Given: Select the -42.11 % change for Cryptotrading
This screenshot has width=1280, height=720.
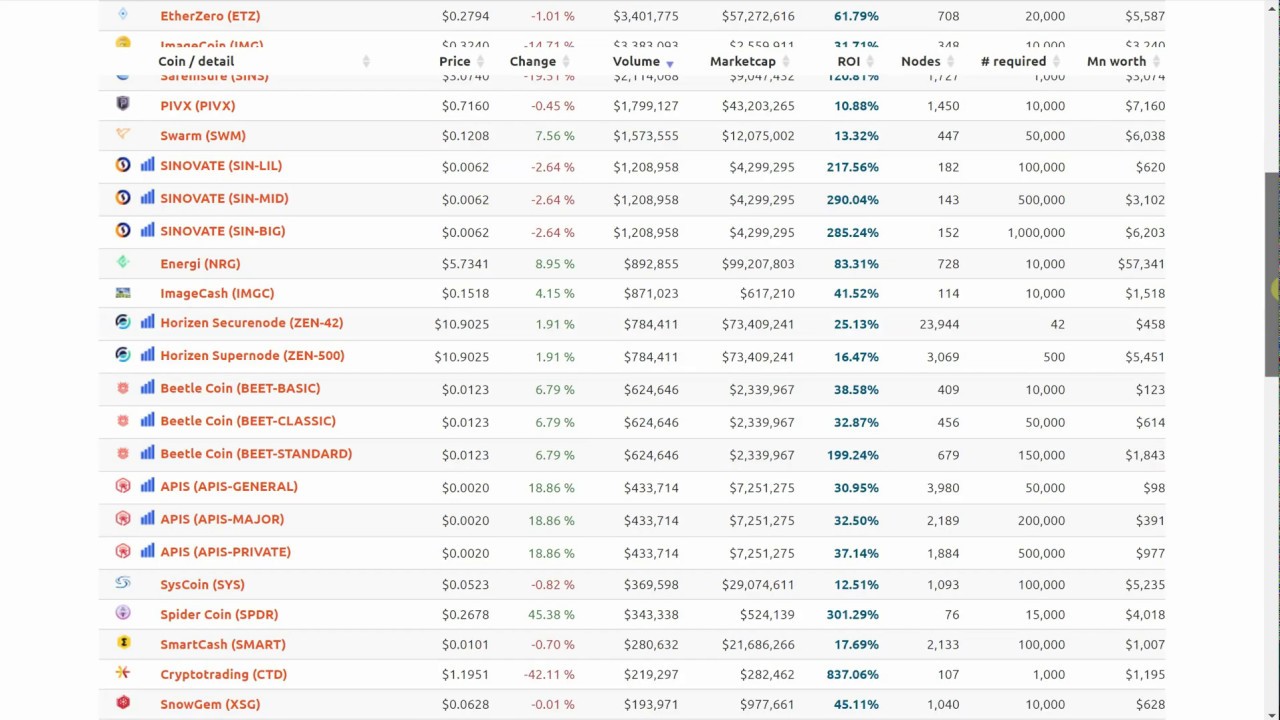Looking at the screenshot, I should [x=549, y=674].
